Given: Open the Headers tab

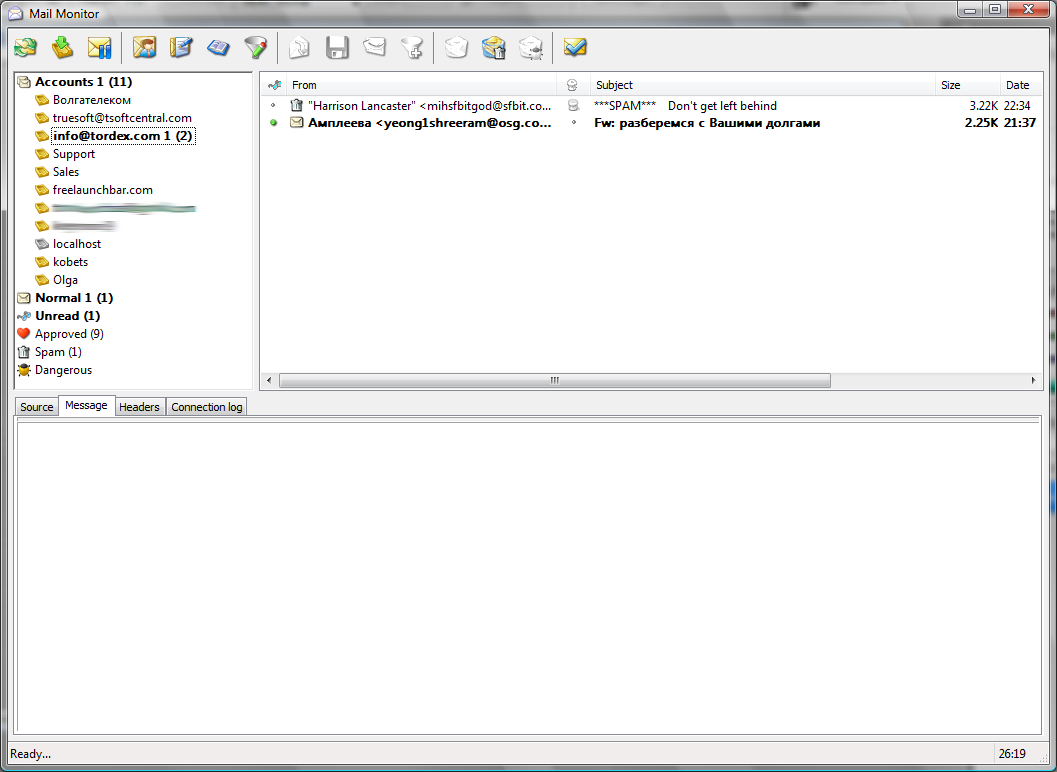Looking at the screenshot, I should [139, 407].
